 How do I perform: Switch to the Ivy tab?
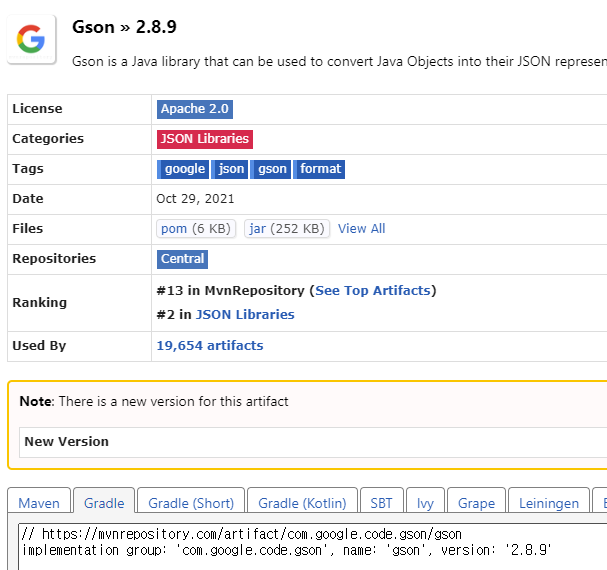[x=425, y=502]
